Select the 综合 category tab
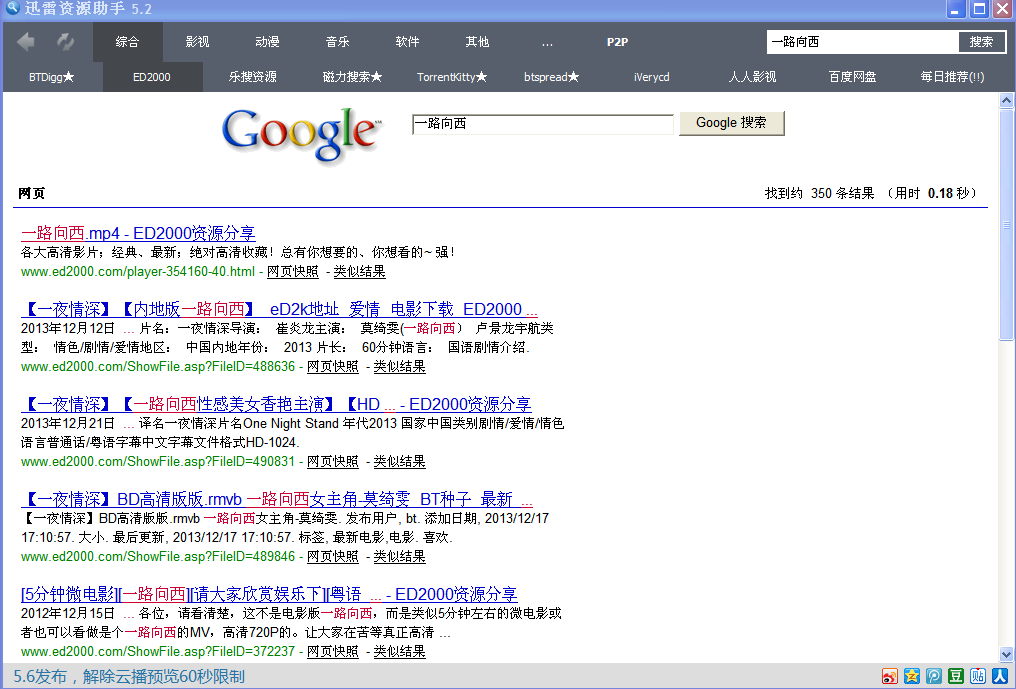The height and width of the screenshot is (689, 1016). coord(128,41)
